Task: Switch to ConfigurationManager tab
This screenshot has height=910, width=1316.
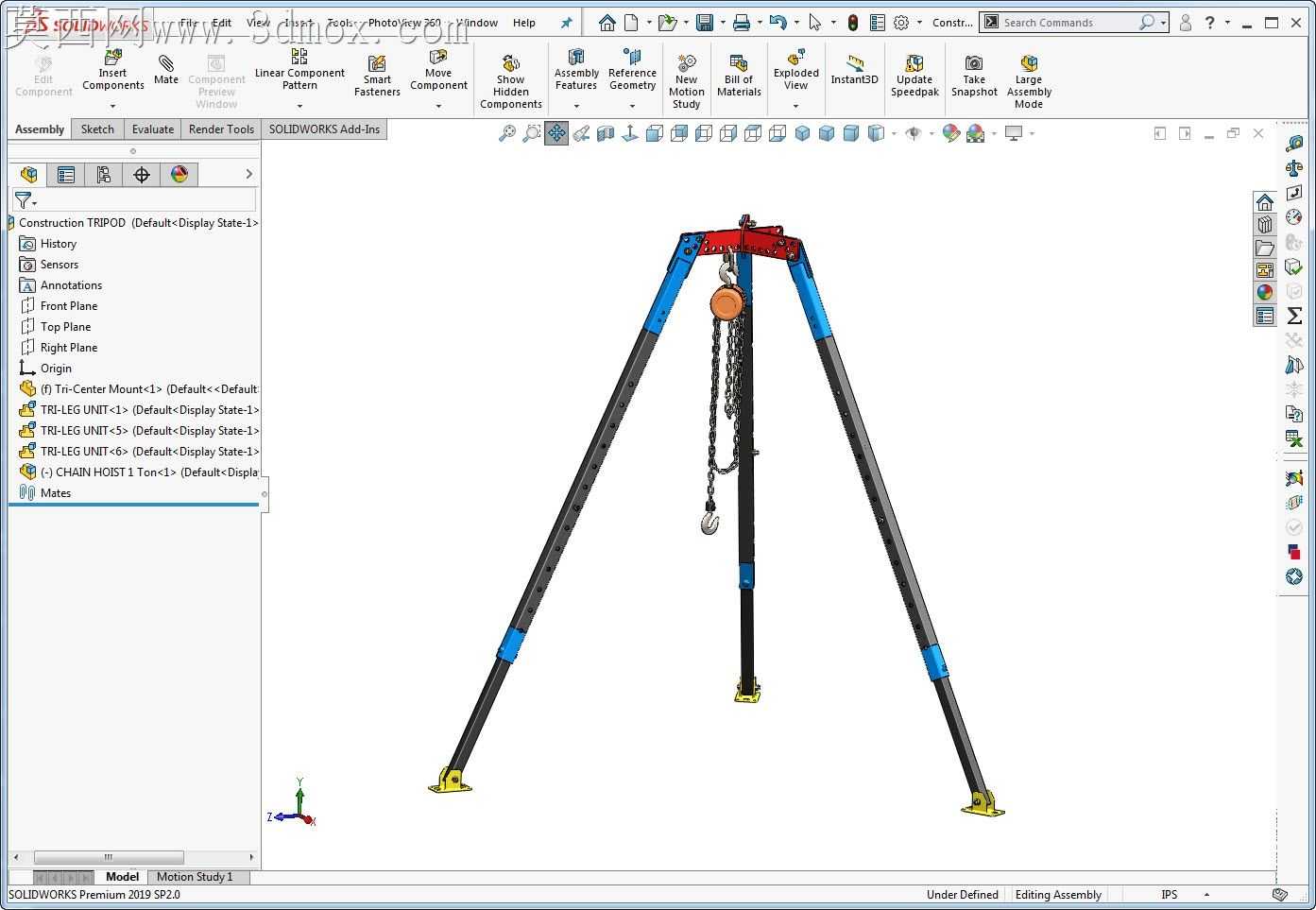Action: [x=104, y=174]
